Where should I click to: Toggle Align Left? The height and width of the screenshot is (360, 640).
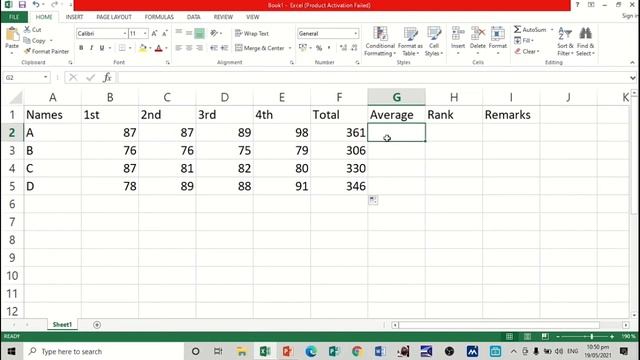tap(178, 48)
